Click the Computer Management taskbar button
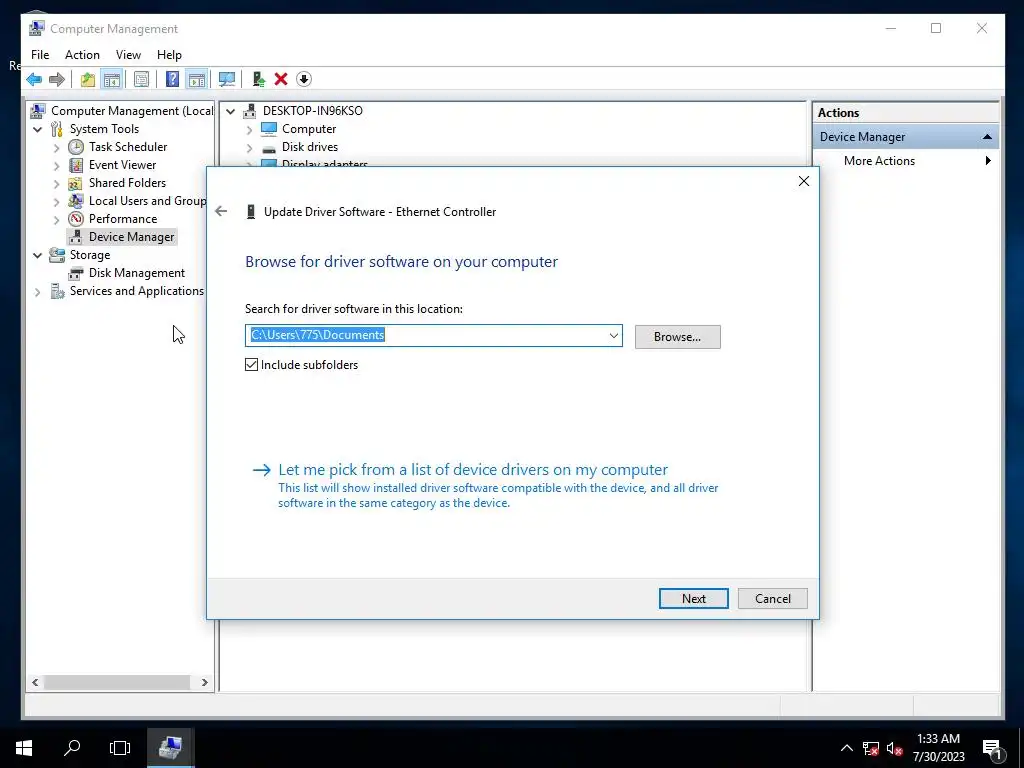This screenshot has height=768, width=1024. coord(170,748)
